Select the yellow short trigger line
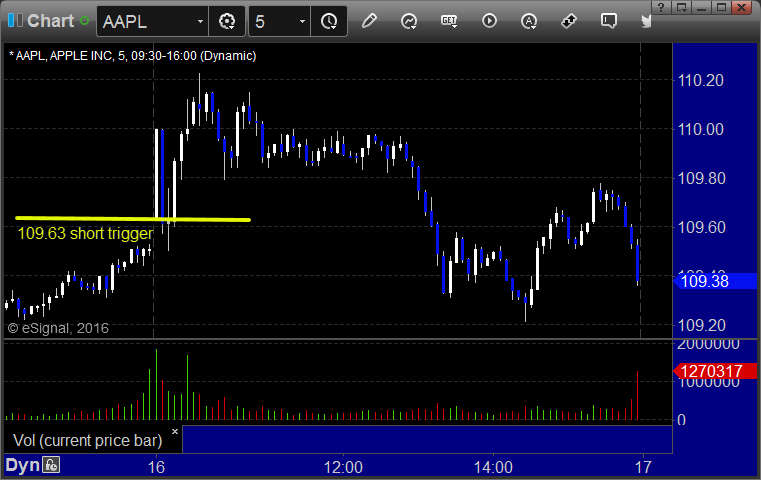Image resolution: width=761 pixels, height=480 pixels. point(133,219)
